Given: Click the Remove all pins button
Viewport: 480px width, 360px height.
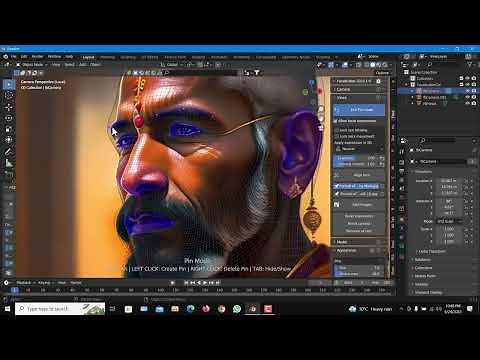Looking at the screenshot, I should pyautogui.click(x=359, y=231).
